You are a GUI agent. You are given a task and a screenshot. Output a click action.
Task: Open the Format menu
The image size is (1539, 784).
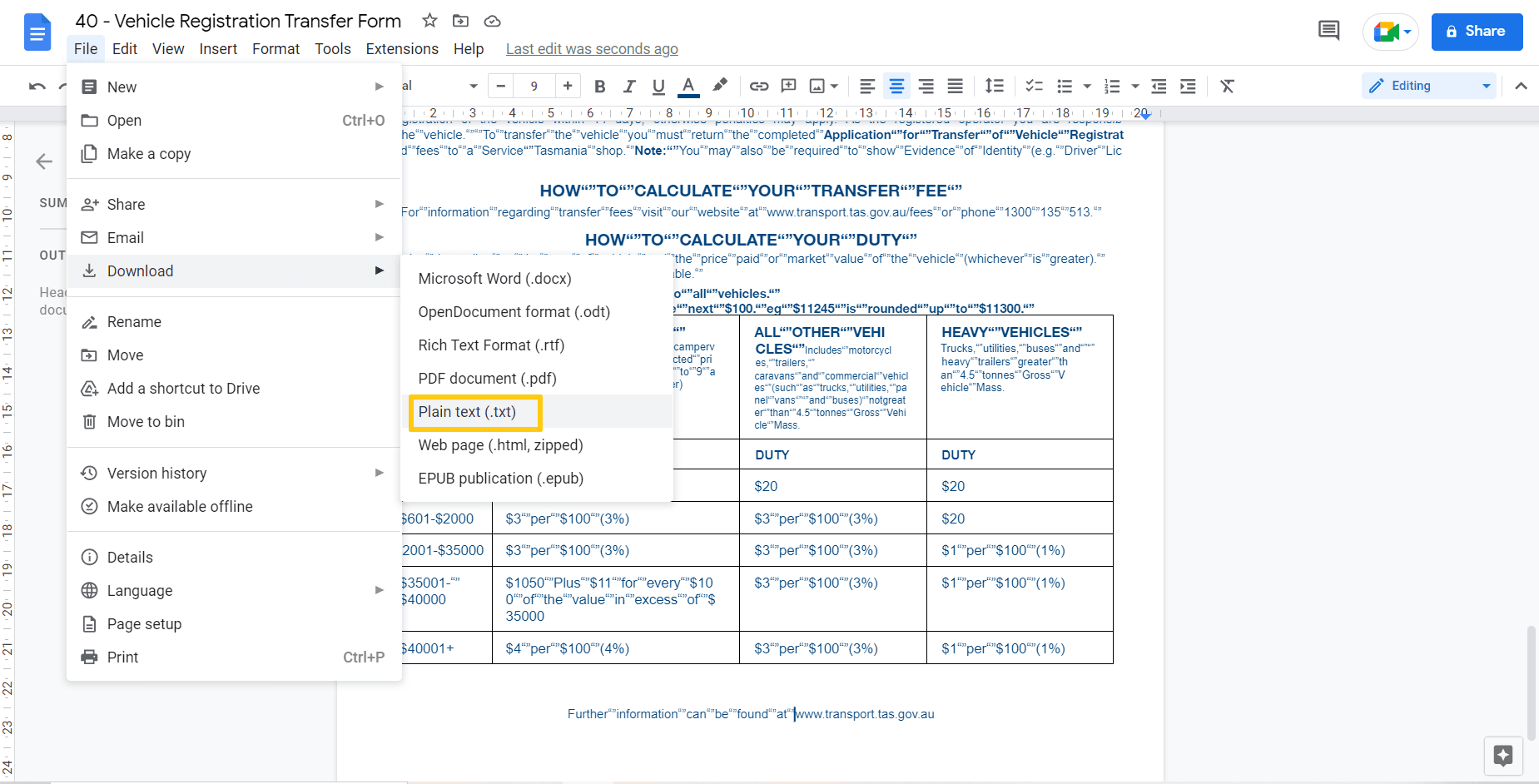(276, 49)
